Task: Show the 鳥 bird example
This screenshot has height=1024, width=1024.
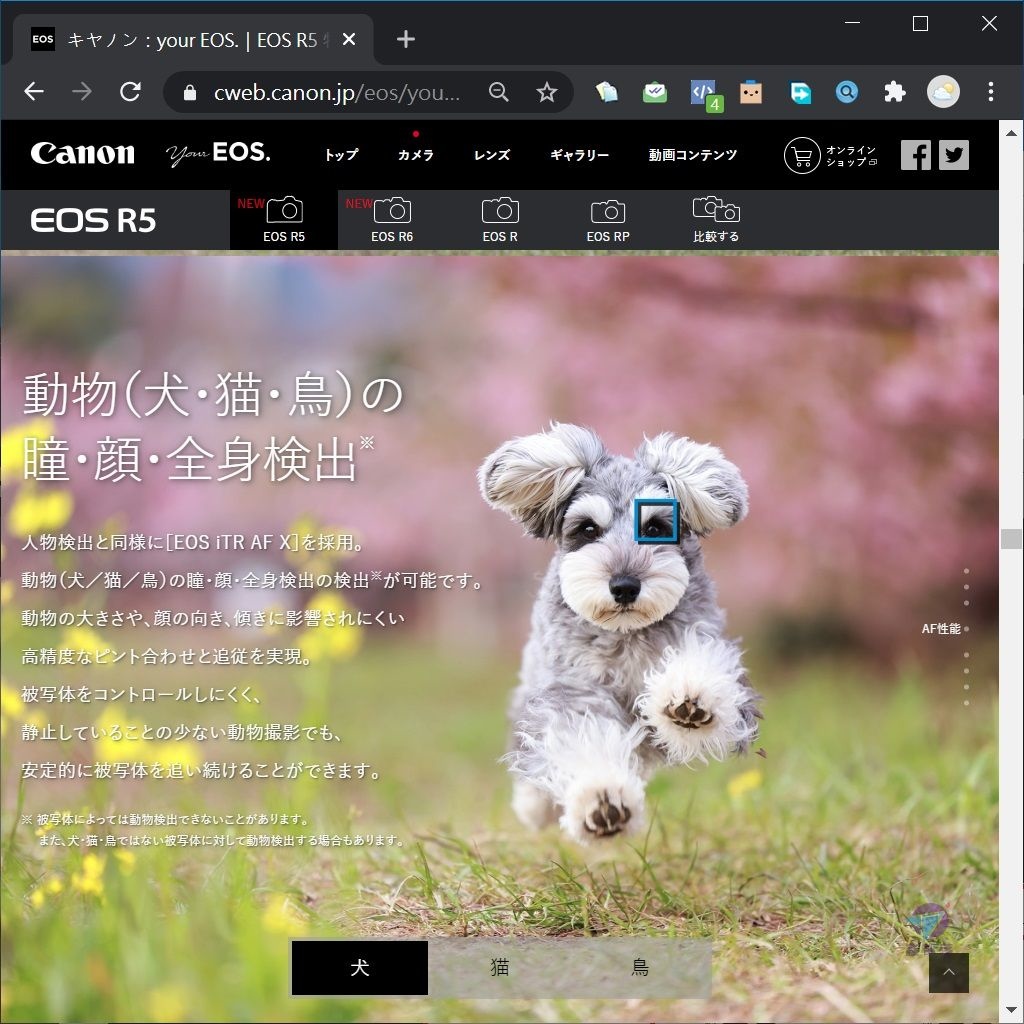Action: (x=640, y=968)
